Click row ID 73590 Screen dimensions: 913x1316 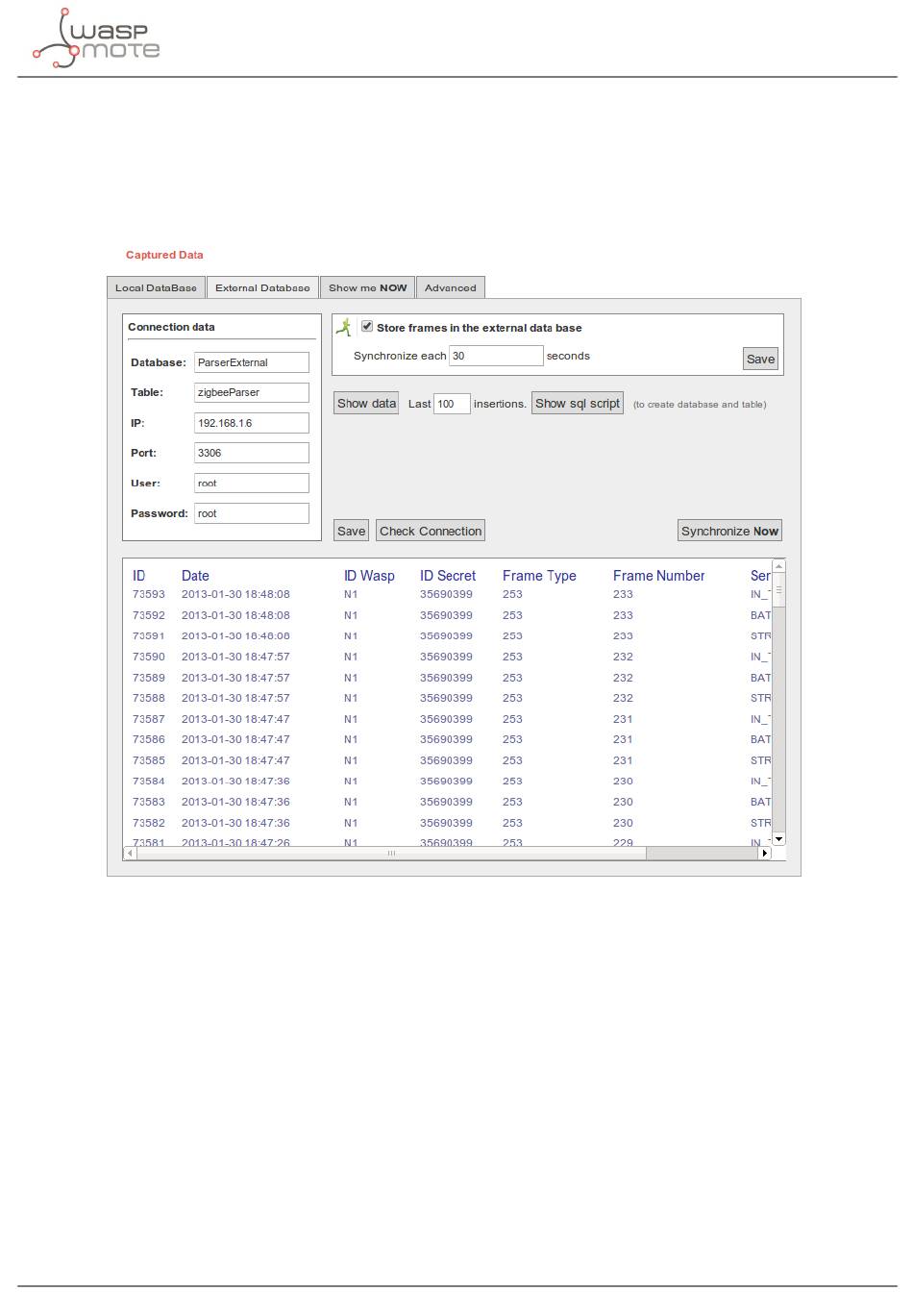click(x=149, y=657)
